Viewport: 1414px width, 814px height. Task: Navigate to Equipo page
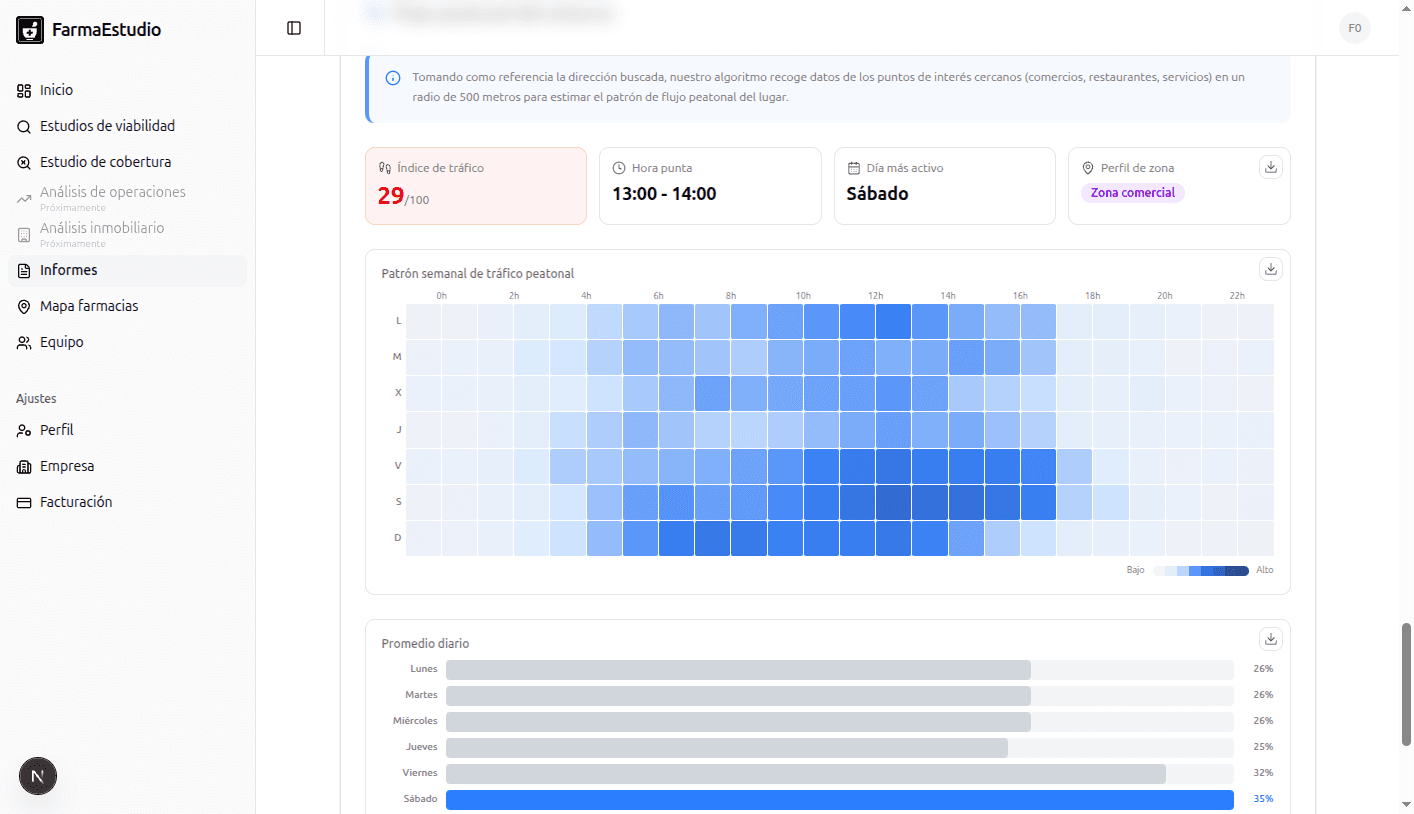(61, 342)
